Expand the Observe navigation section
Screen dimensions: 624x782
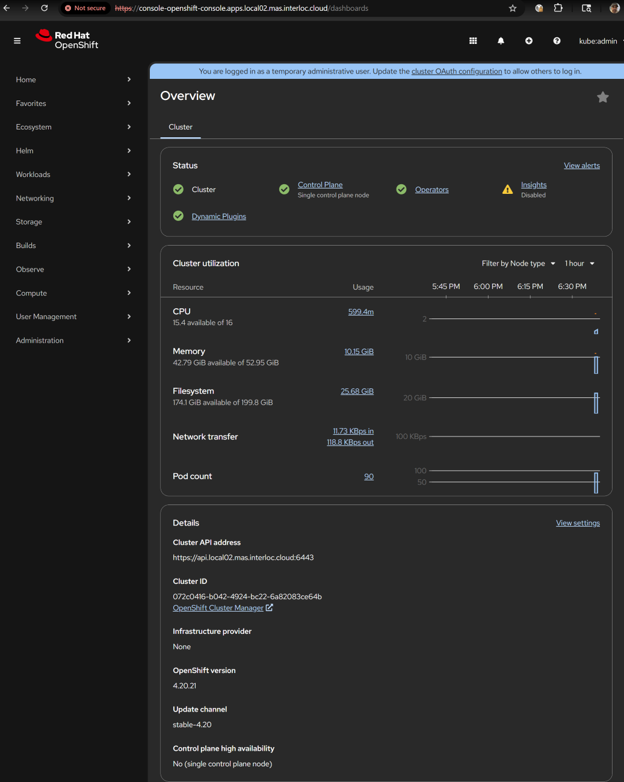coord(73,269)
